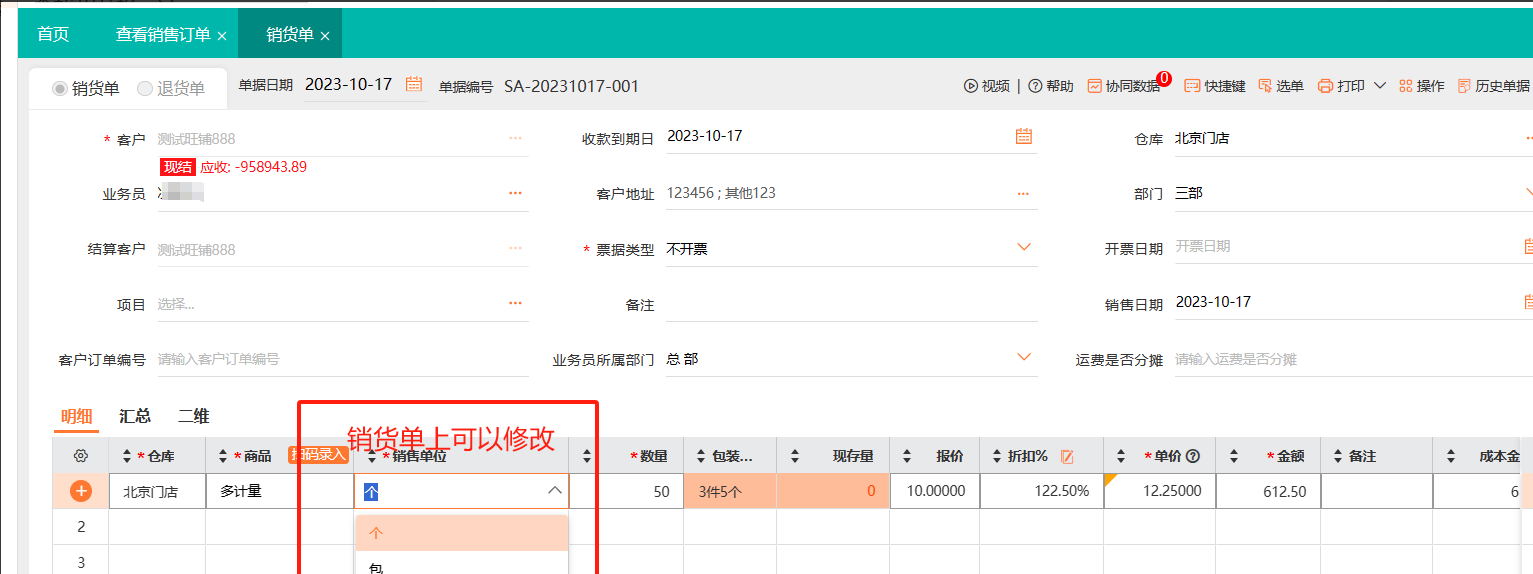Screen dimensions: 1533x574
Task: Switch to the 汇总 tab
Action: [x=135, y=416]
